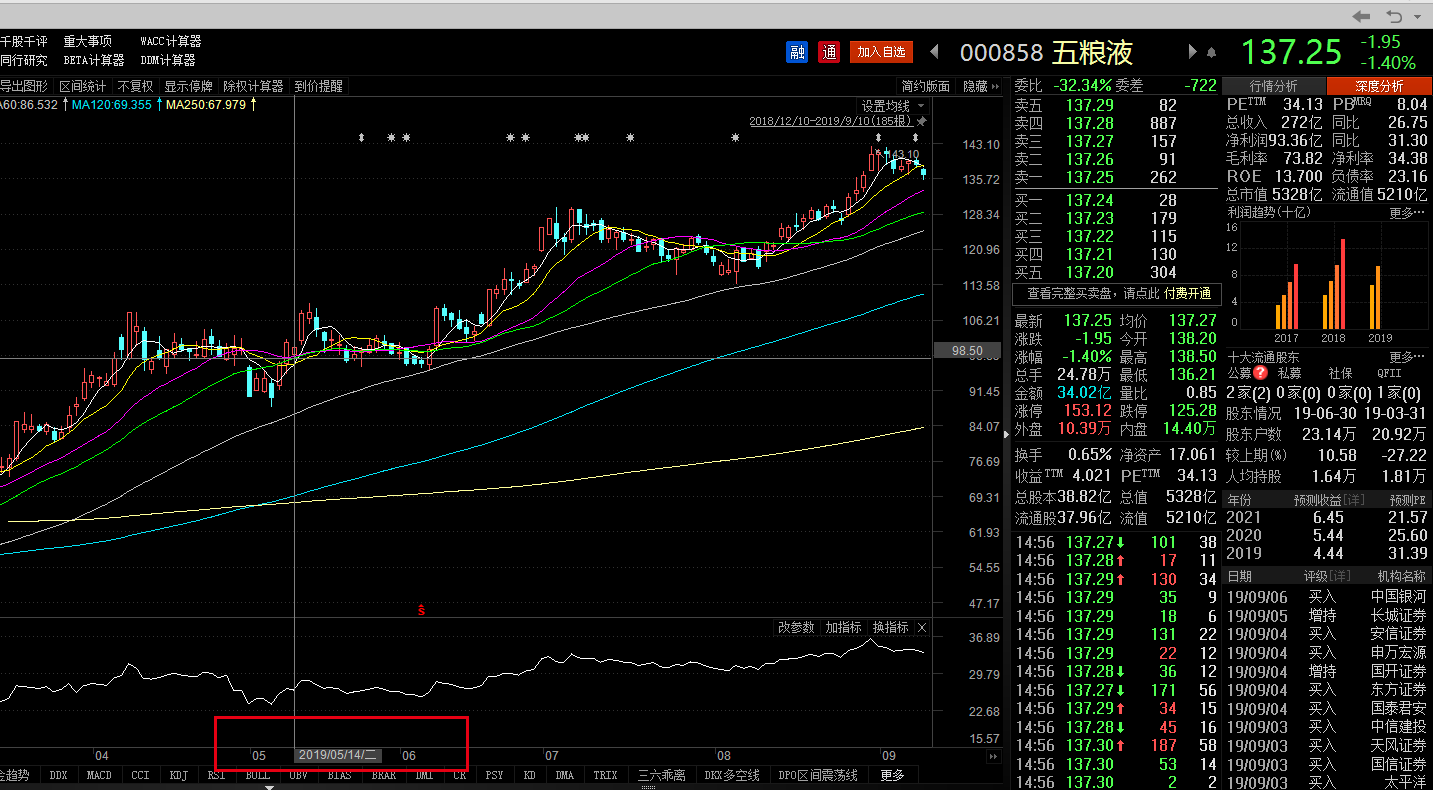1433x790 pixels.
Task: Click the 详 link beside 预测收益
Action: [x=1353, y=499]
